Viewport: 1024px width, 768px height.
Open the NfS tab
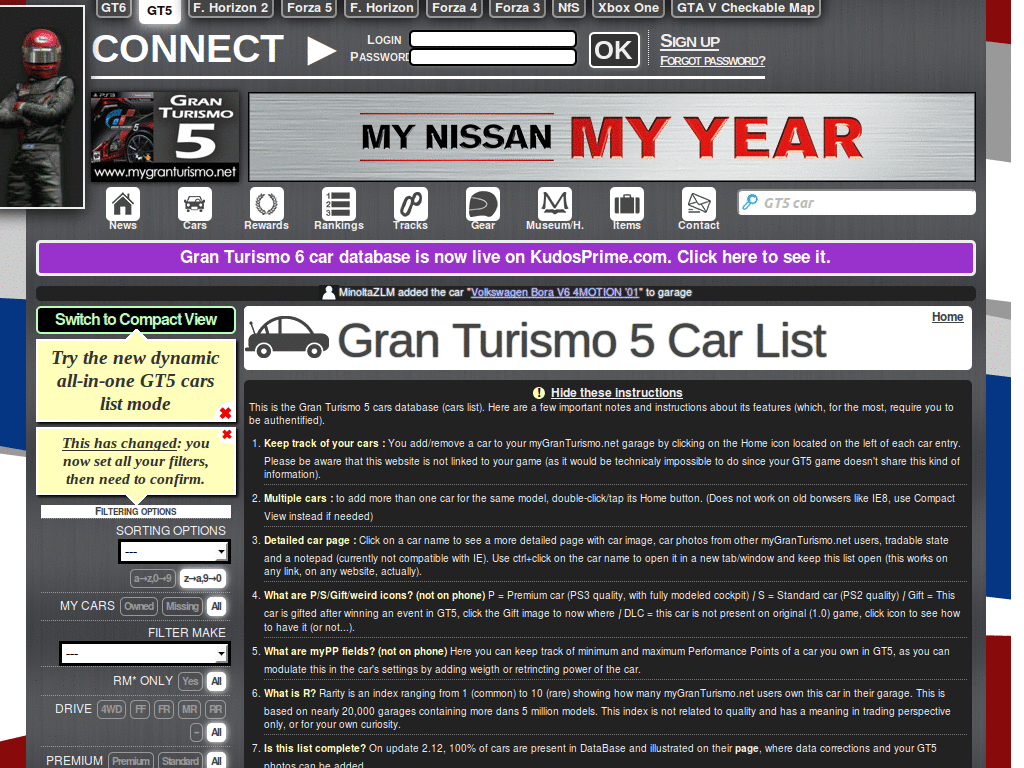tap(568, 8)
